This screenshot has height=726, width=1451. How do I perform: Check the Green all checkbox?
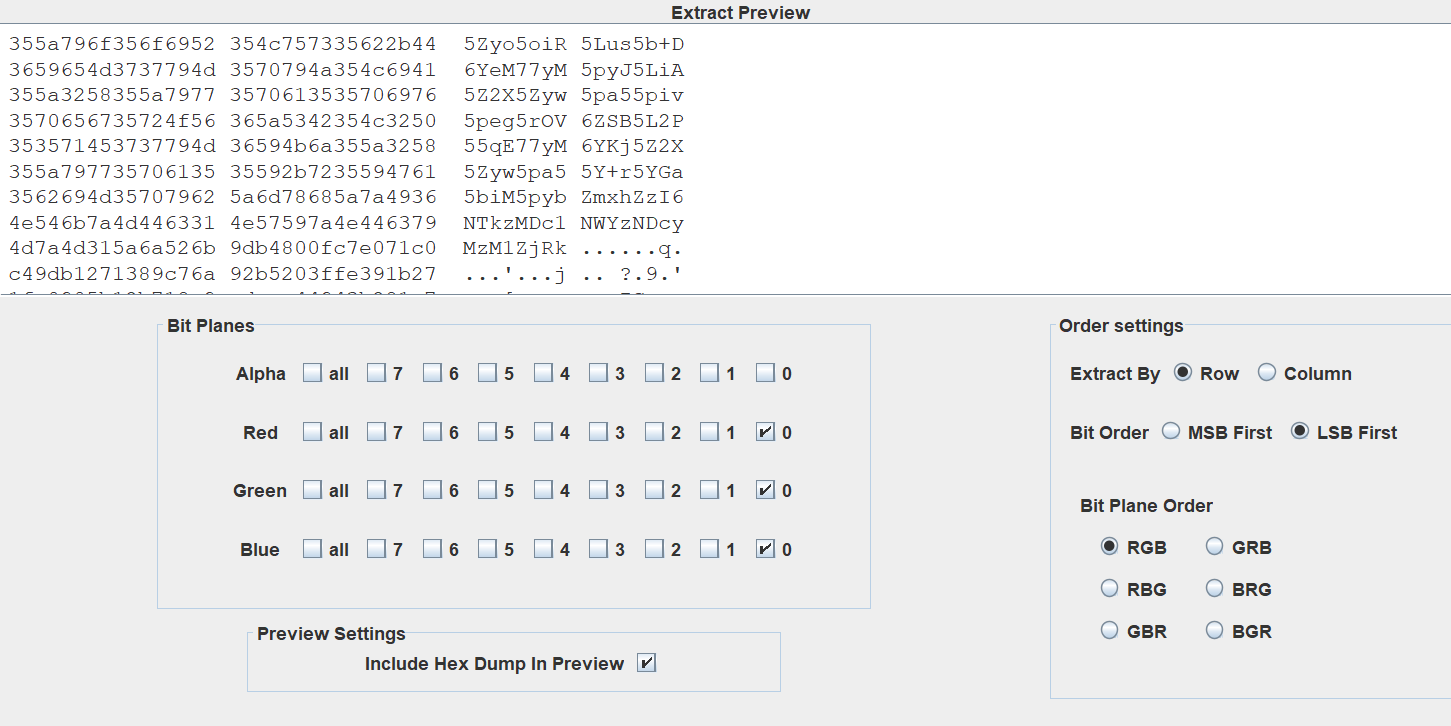tap(313, 490)
